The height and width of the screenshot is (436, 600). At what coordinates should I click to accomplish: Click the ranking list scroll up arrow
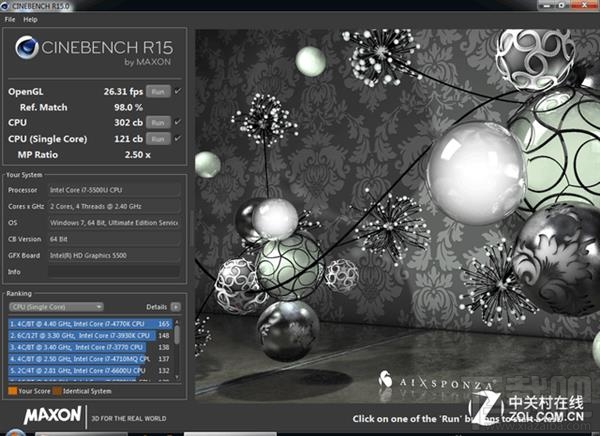pyautogui.click(x=177, y=322)
